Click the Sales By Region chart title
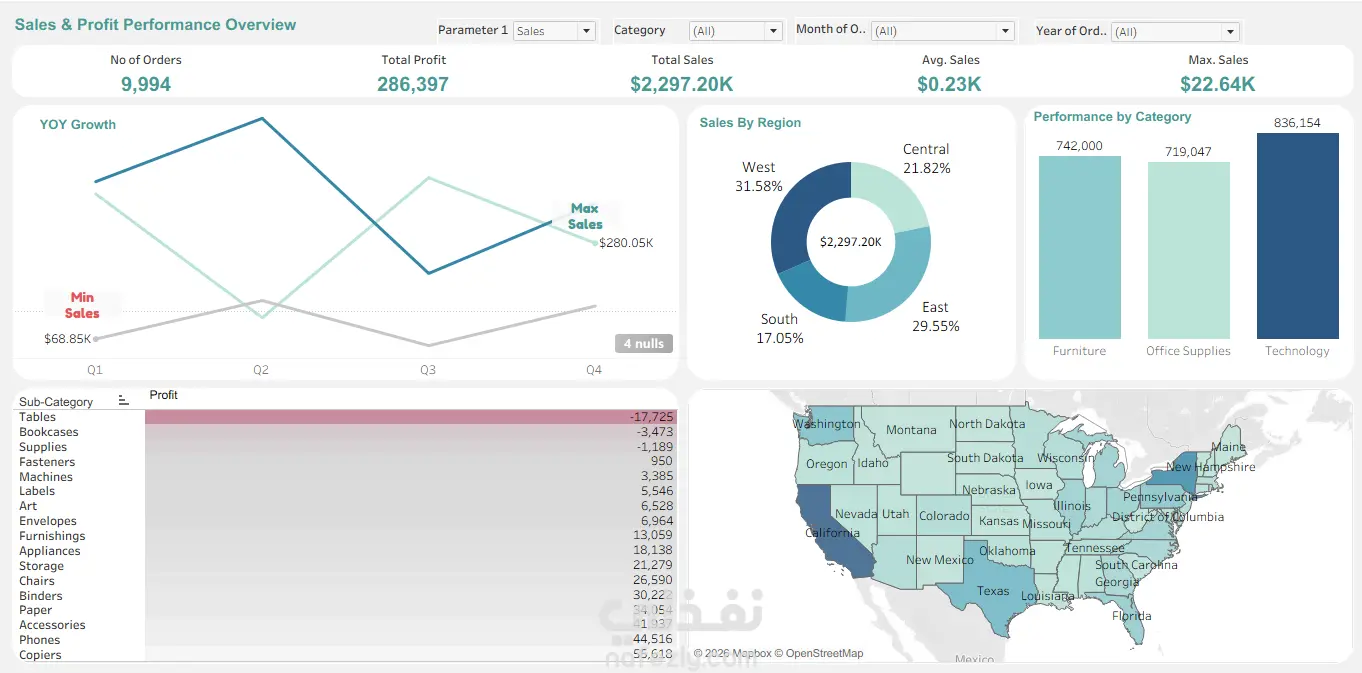The height and width of the screenshot is (673, 1362). [750, 123]
